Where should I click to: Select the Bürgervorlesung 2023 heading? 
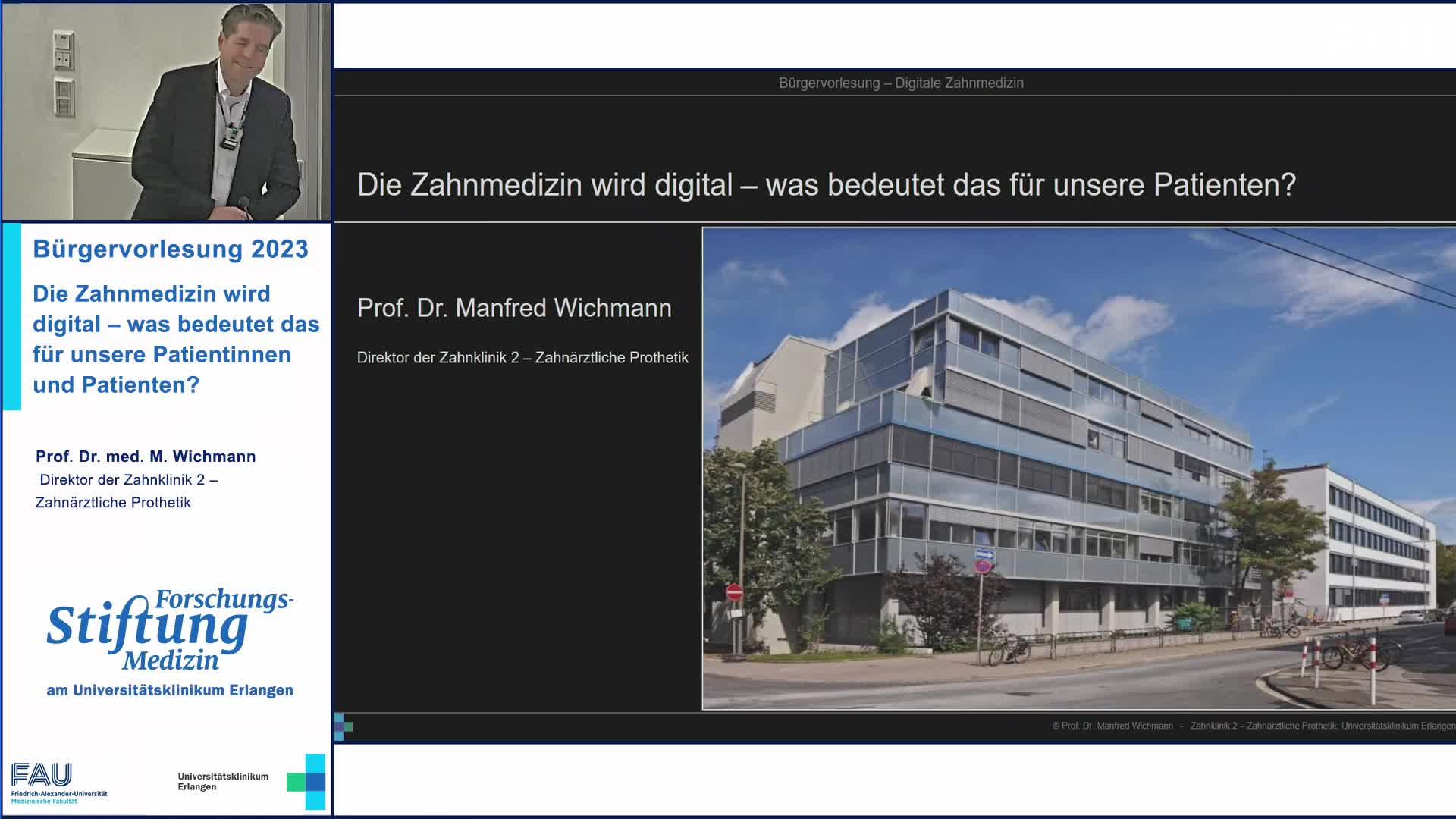click(x=171, y=249)
